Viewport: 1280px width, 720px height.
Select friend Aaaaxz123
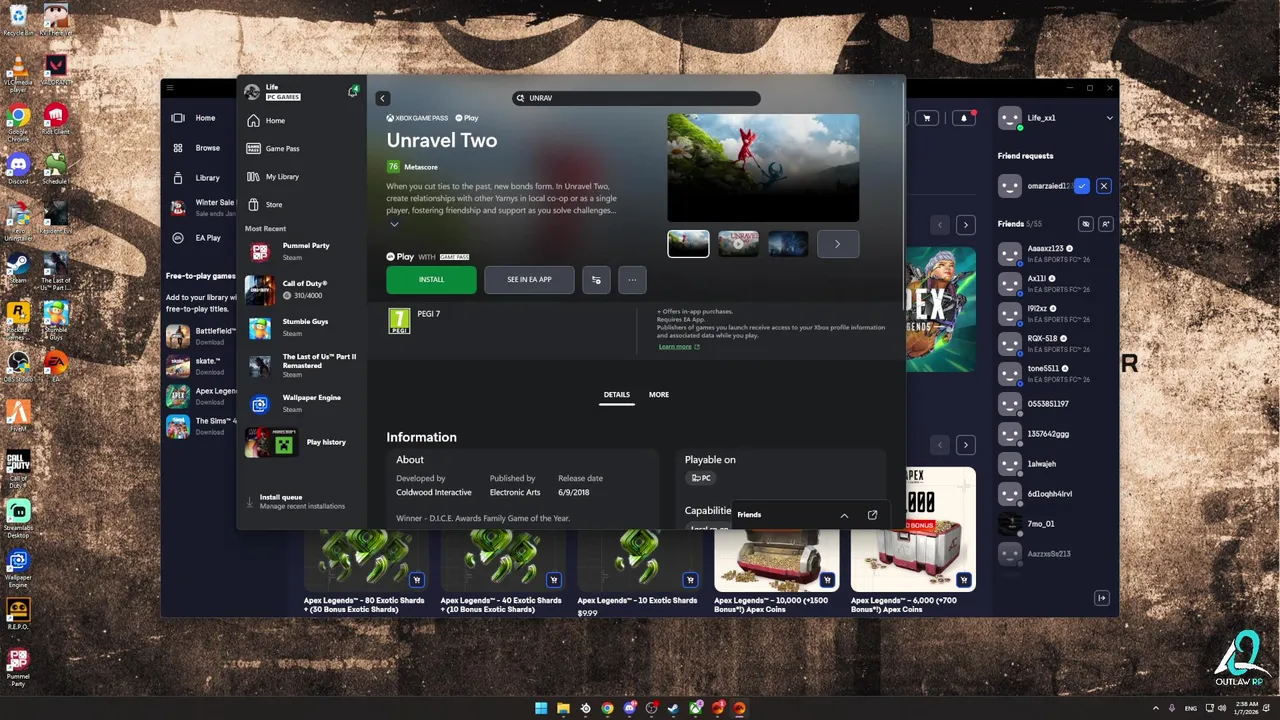[1055, 254]
